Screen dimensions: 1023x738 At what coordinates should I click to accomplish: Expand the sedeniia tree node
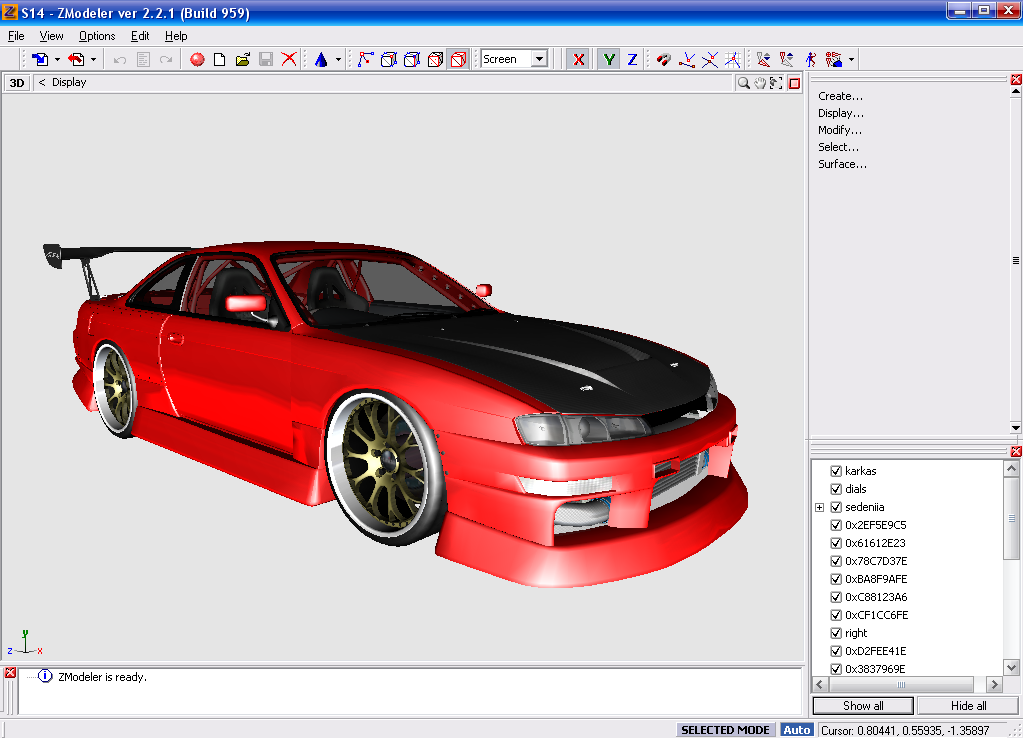click(819, 507)
